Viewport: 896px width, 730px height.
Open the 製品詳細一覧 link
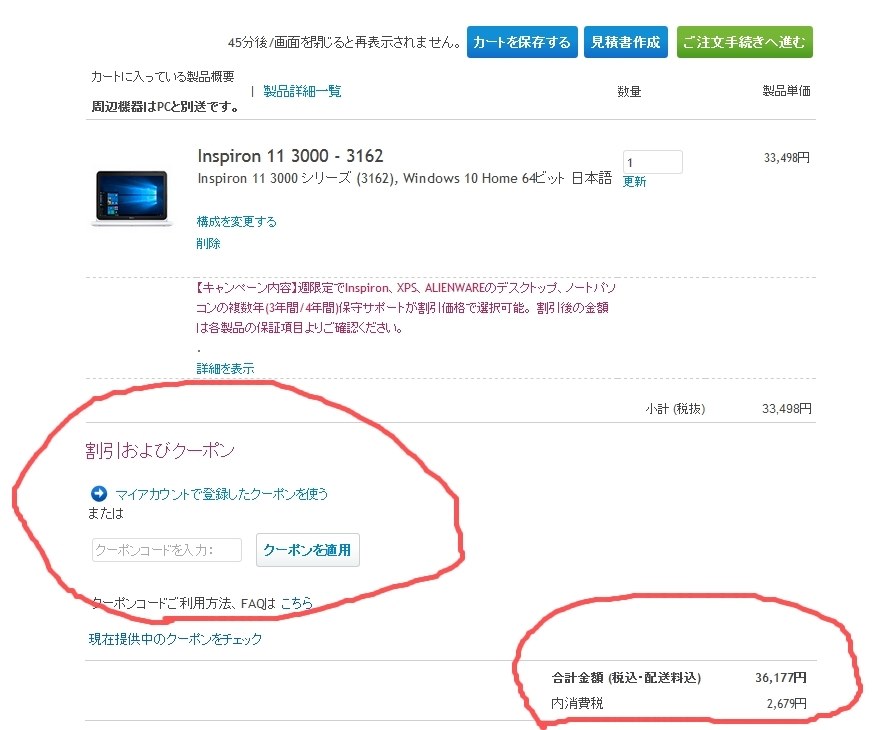[x=302, y=91]
